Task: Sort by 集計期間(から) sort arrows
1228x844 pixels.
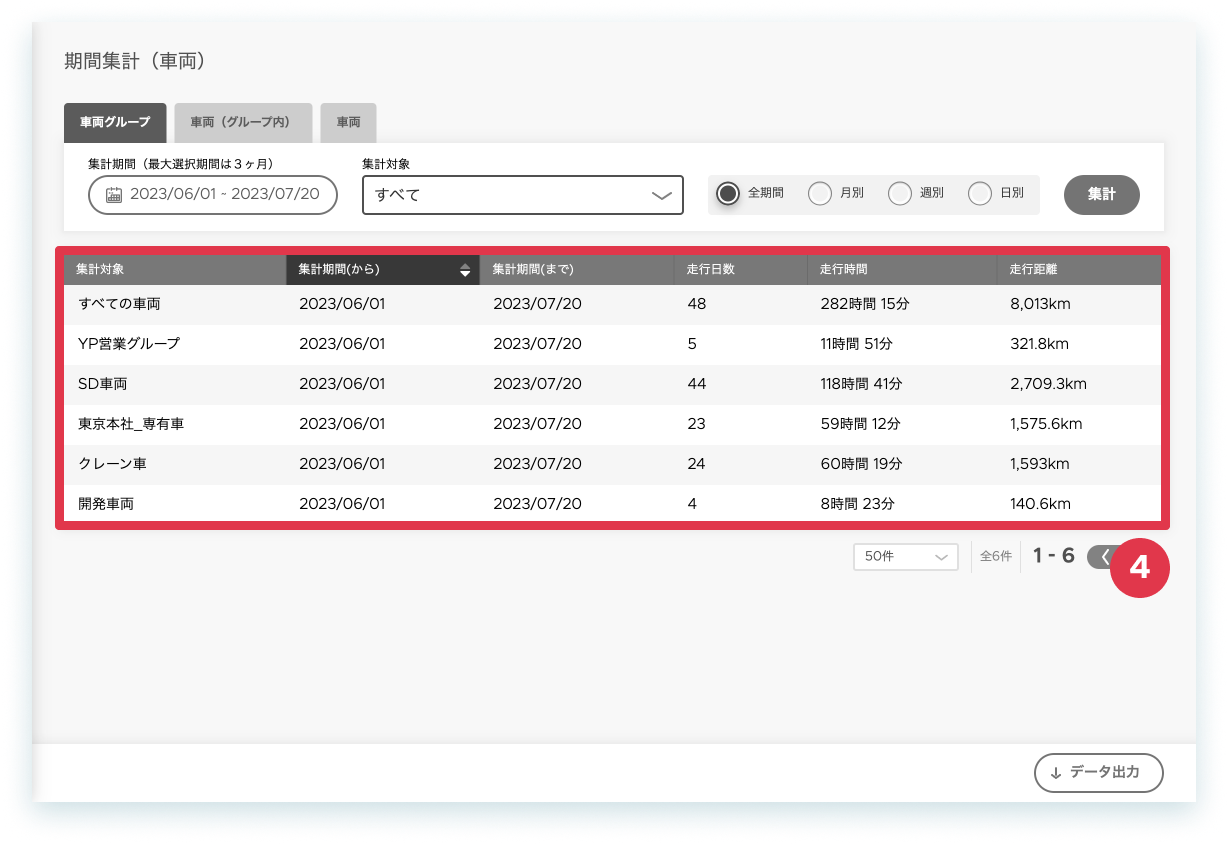Action: coord(464,270)
